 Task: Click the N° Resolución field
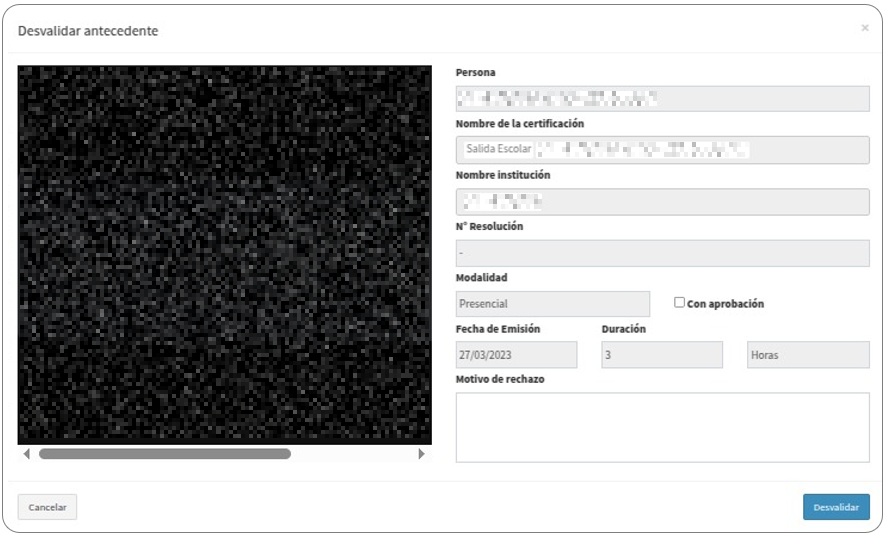click(x=662, y=253)
